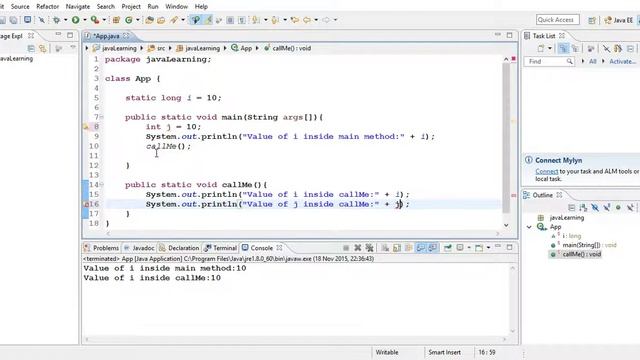640x360 pixels.
Task: Toggle Mark Occurrences highlighter icon
Action: [208, 20]
